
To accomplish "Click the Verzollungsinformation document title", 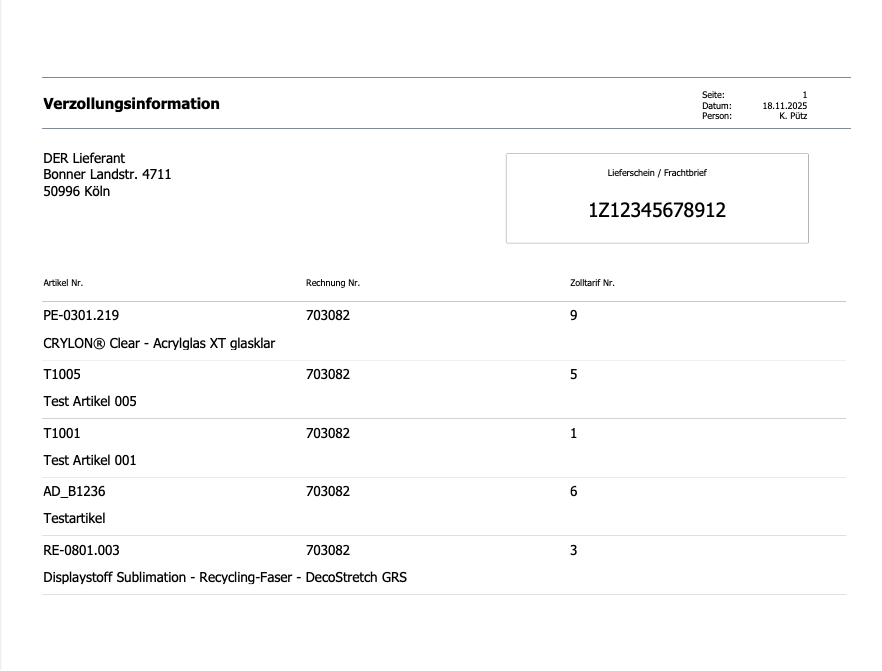I will coord(131,104).
